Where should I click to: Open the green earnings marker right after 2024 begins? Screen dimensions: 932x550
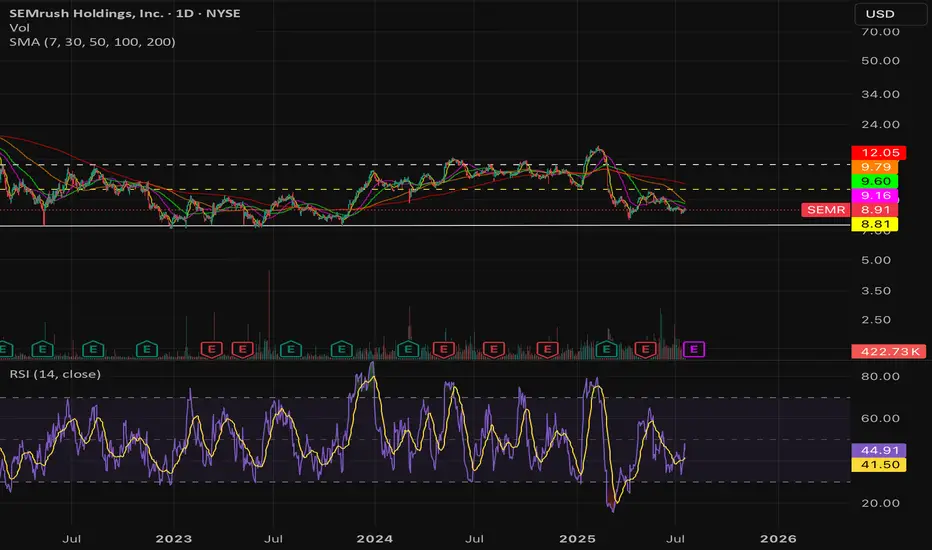point(408,349)
